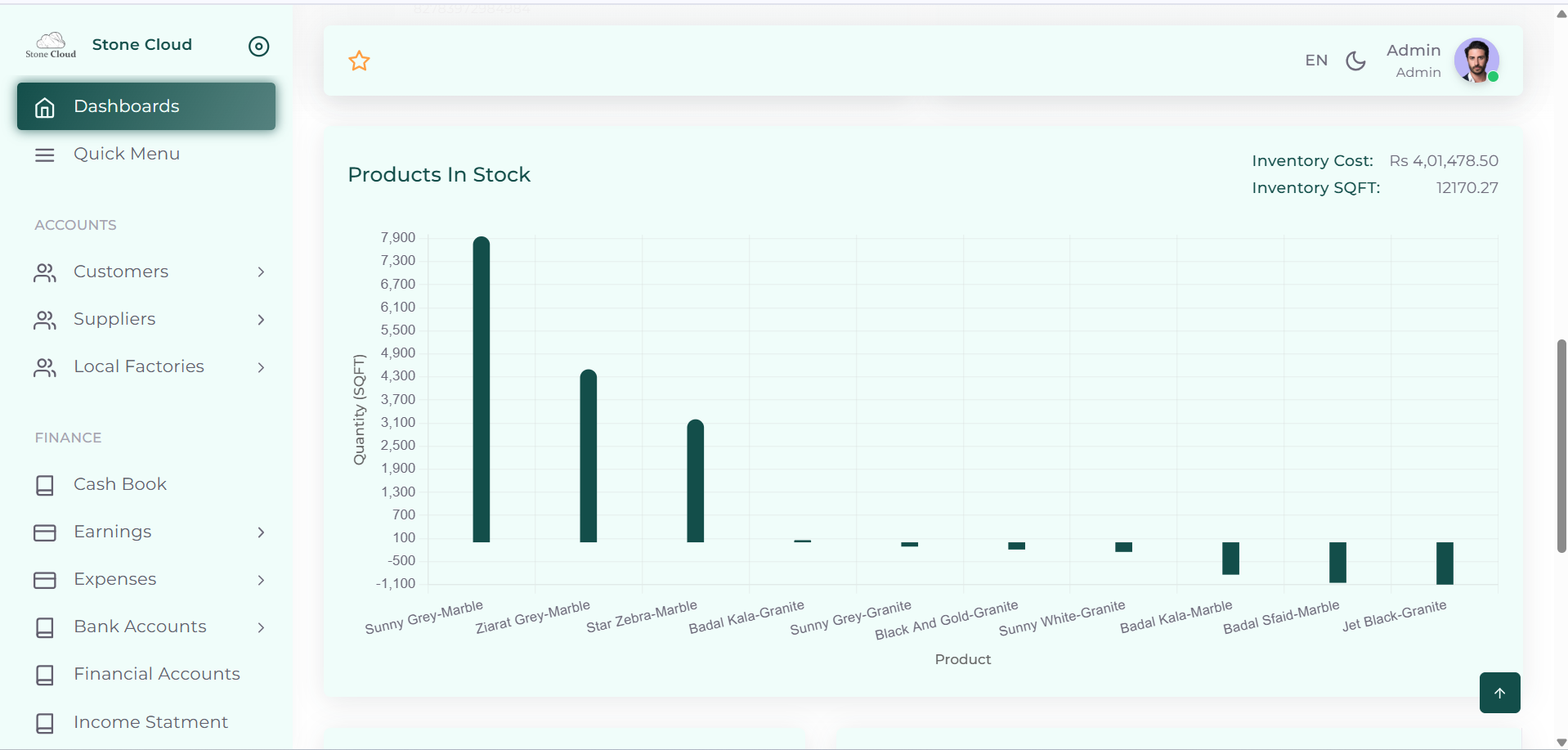Expand the Bank Accounts chevron
The image size is (1568, 750).
point(261,627)
